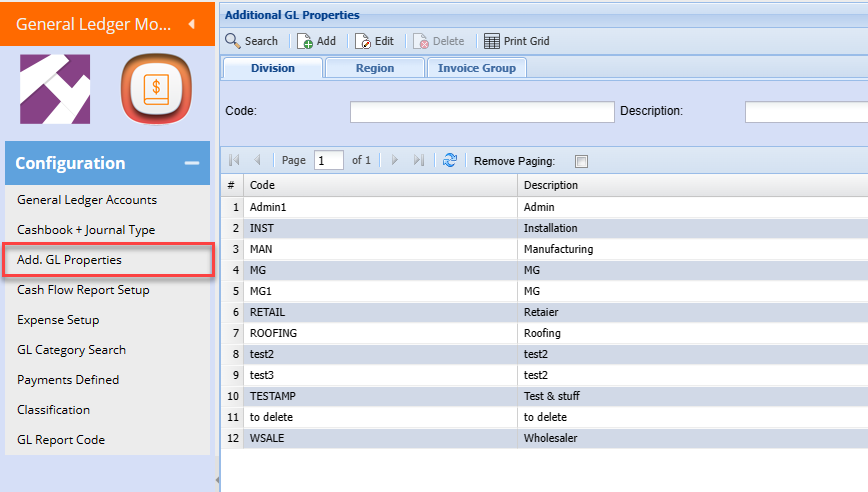868x492 pixels.
Task: Sort by the Description column header
Action: [551, 185]
